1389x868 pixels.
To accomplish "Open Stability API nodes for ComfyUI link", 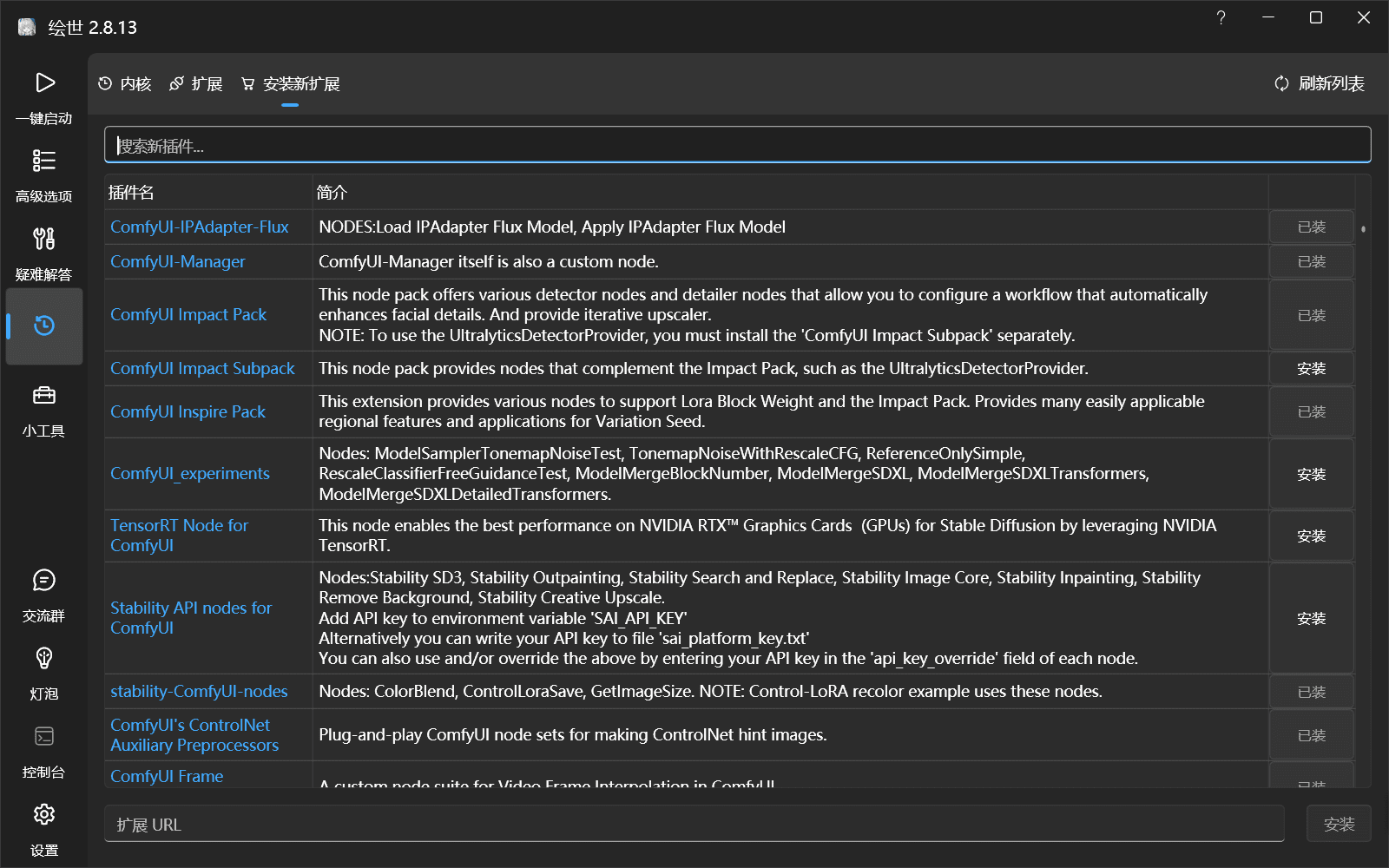I will click(191, 617).
